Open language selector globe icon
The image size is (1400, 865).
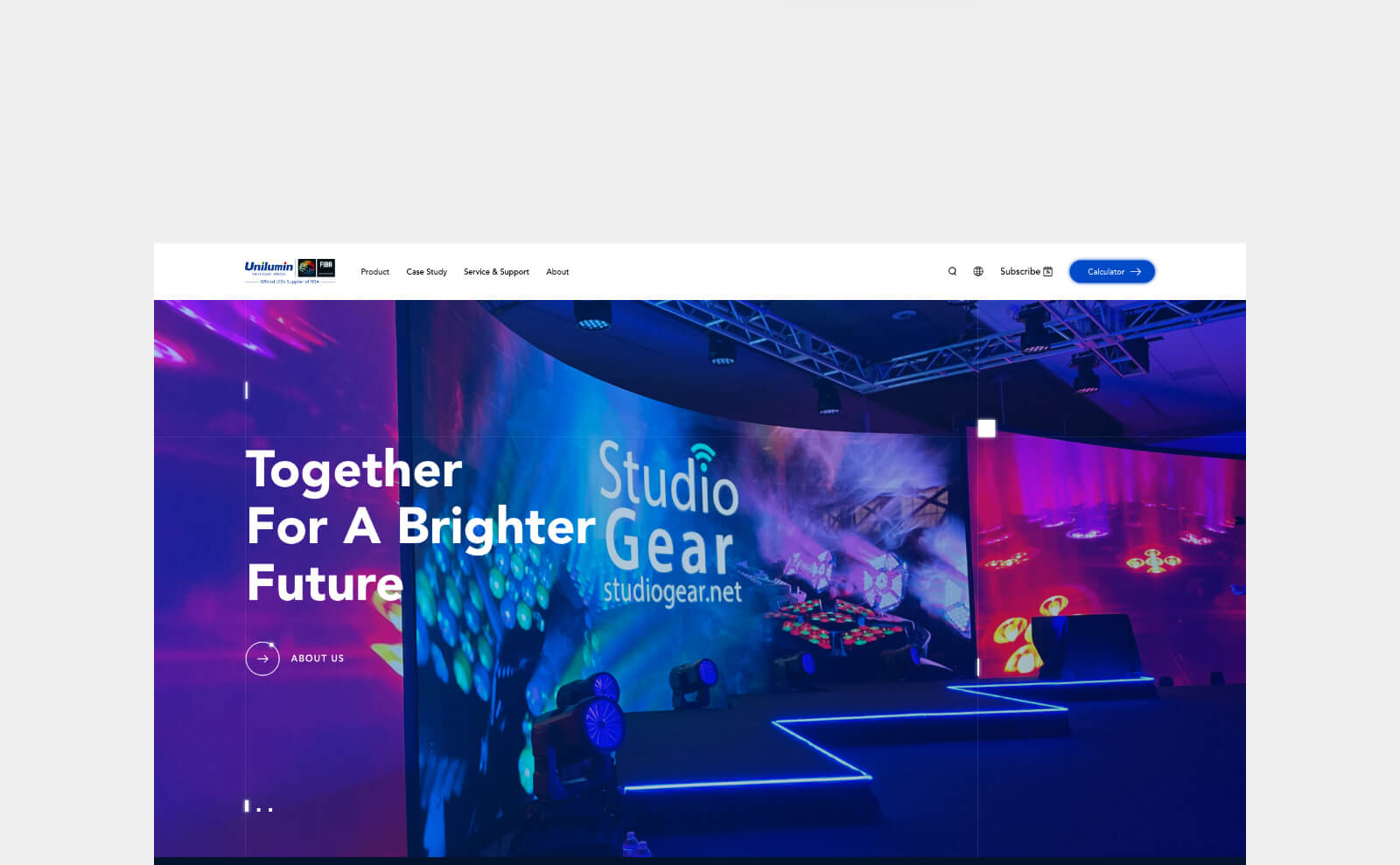point(978,272)
